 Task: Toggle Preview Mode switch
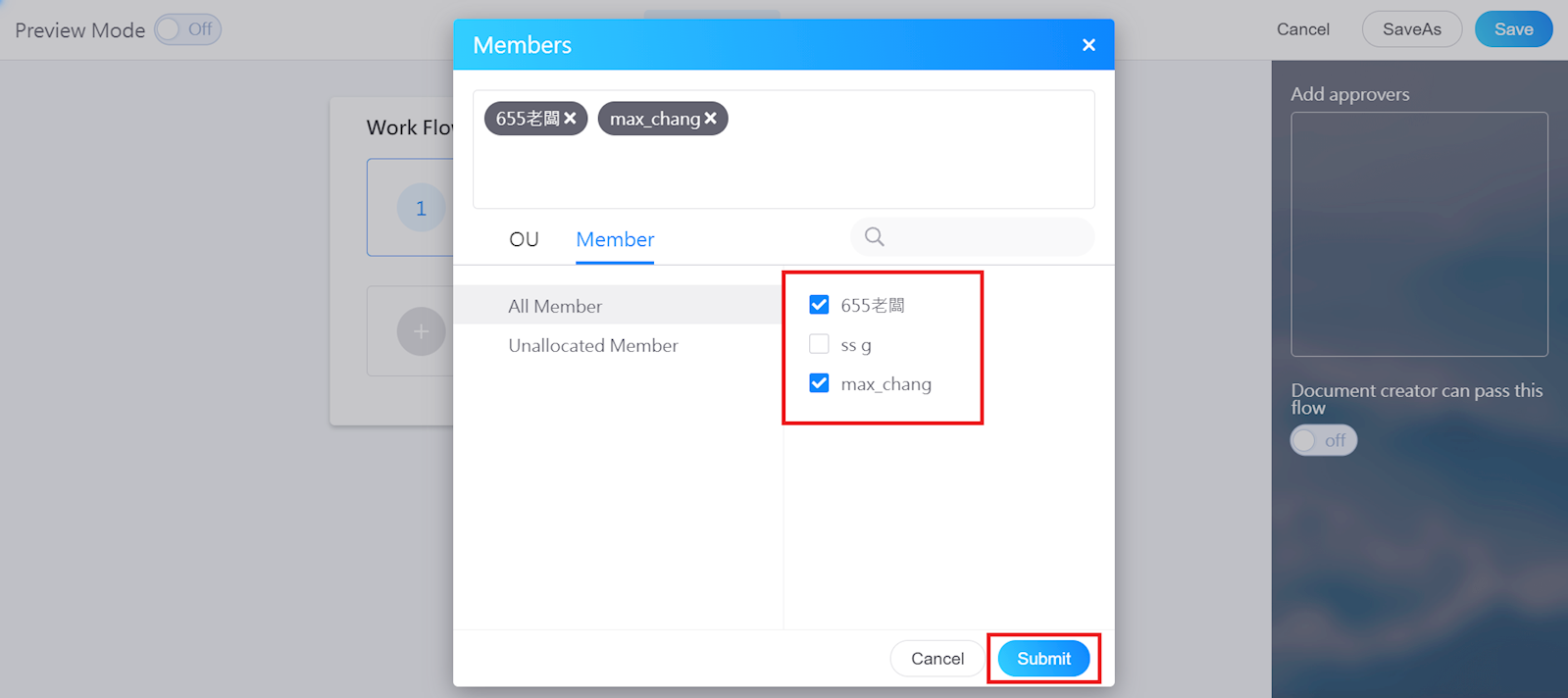pos(187,29)
